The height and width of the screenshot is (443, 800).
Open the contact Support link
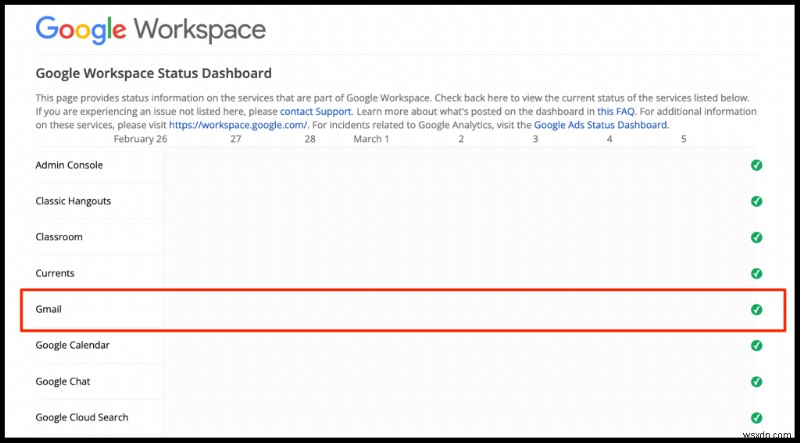313,111
